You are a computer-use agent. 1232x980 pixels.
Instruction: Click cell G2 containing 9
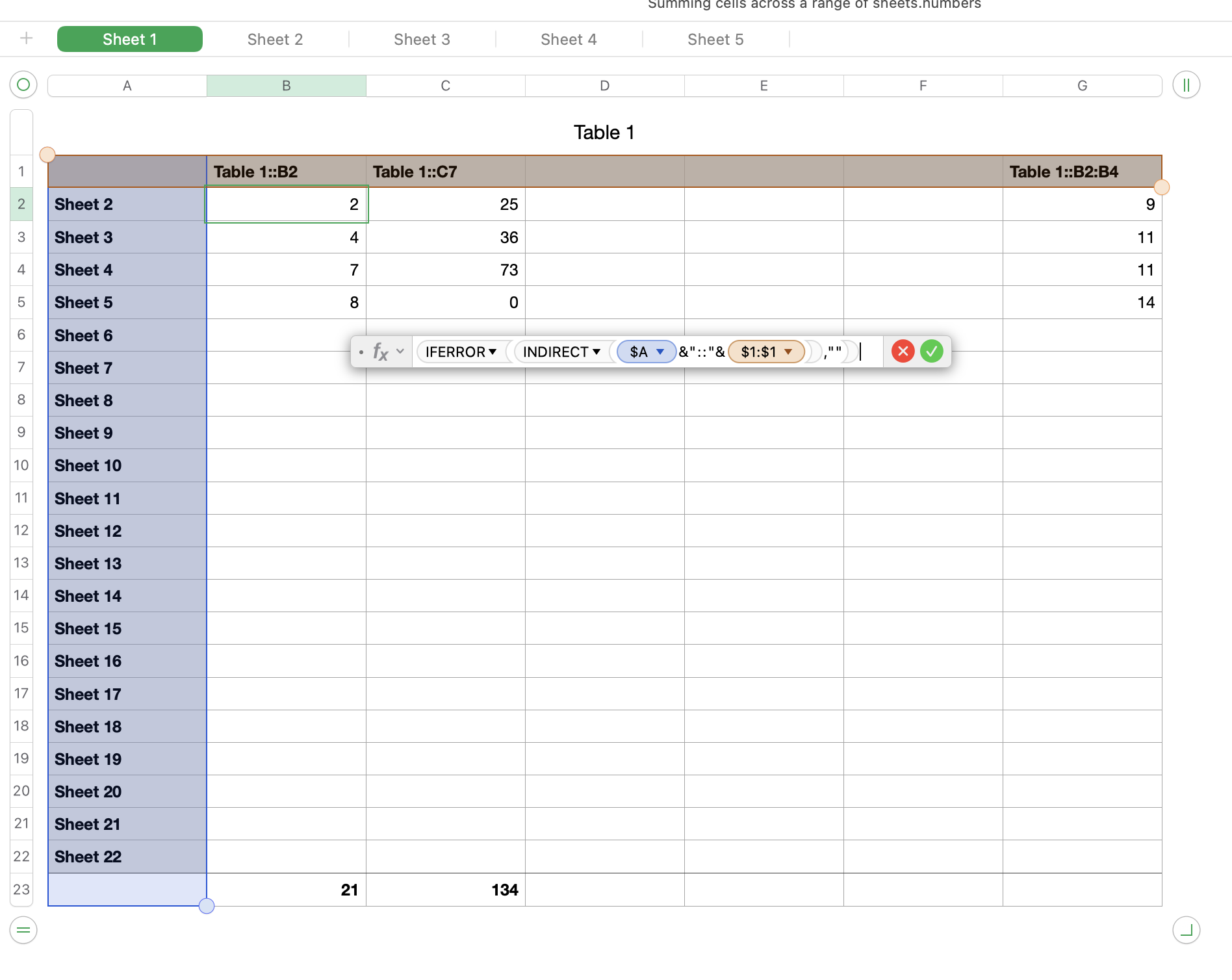click(x=1083, y=204)
